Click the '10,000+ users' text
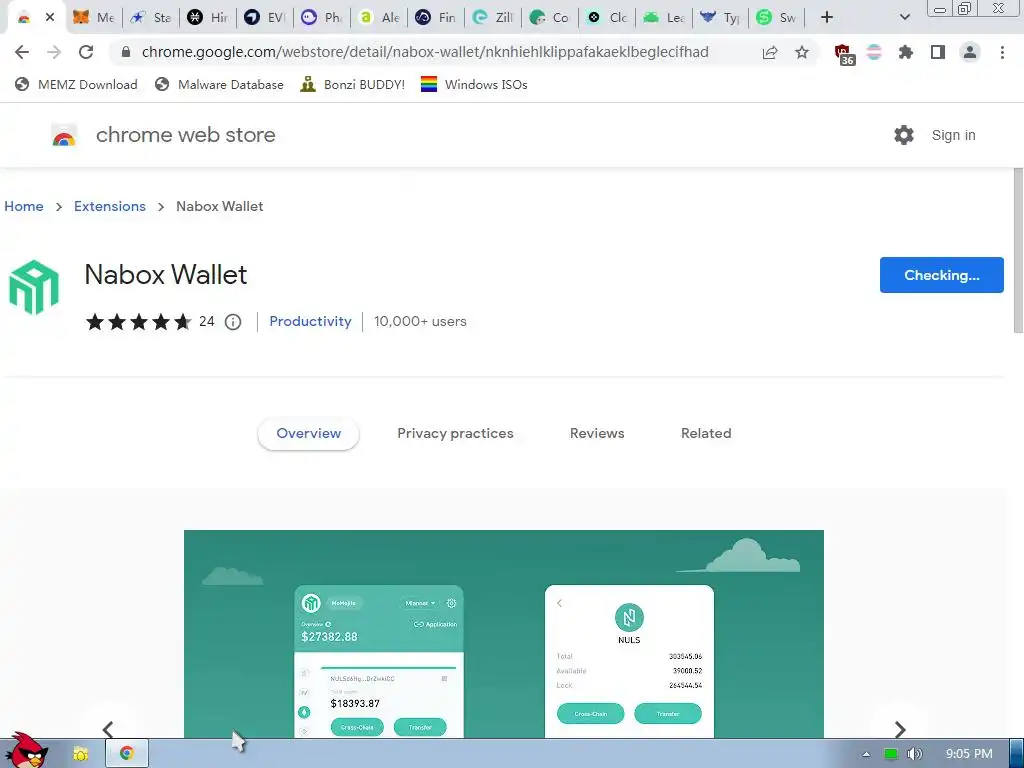 pyautogui.click(x=420, y=321)
